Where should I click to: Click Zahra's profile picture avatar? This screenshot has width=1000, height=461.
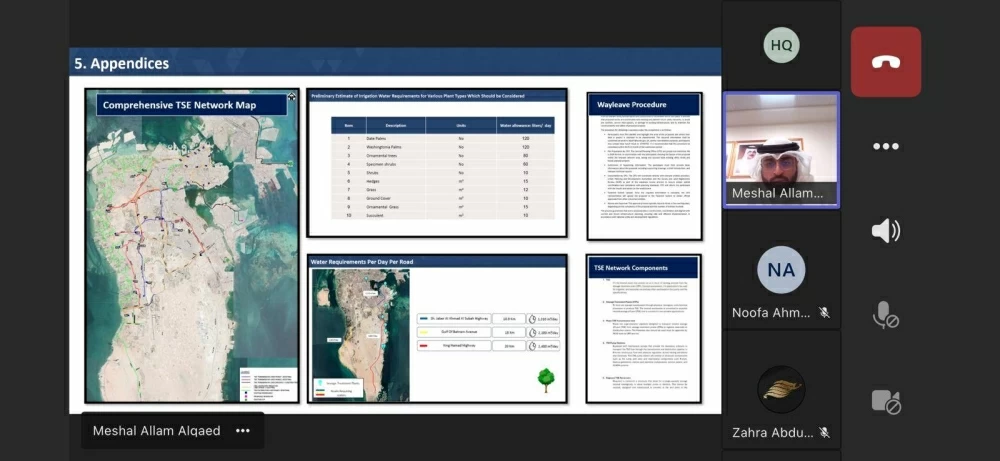coord(781,391)
